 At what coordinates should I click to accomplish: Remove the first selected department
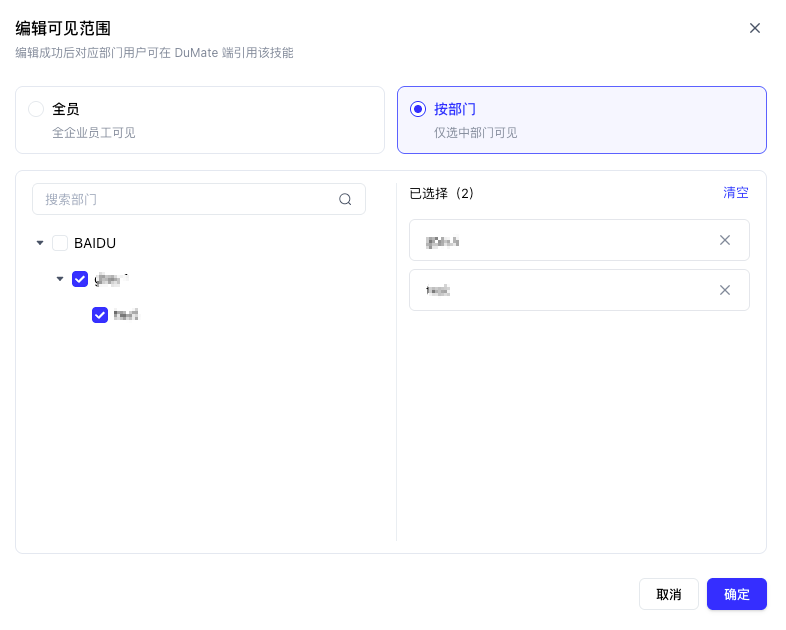[725, 240]
